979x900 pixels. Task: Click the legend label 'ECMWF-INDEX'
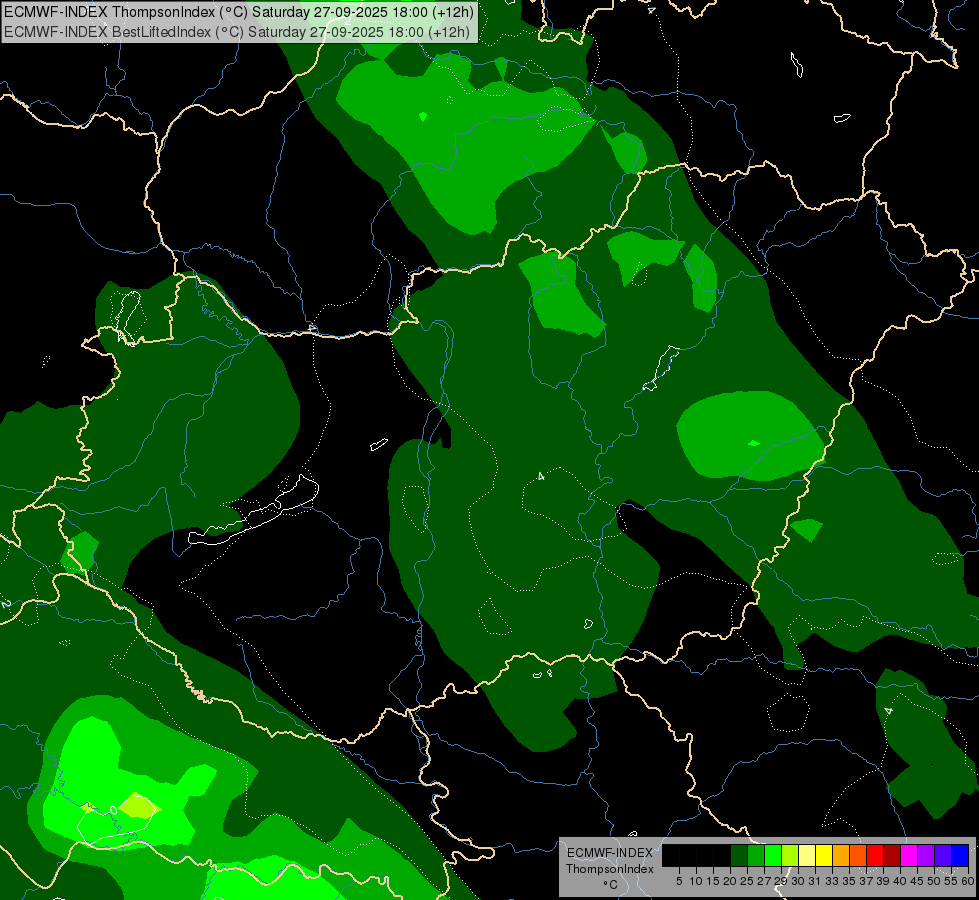click(610, 853)
